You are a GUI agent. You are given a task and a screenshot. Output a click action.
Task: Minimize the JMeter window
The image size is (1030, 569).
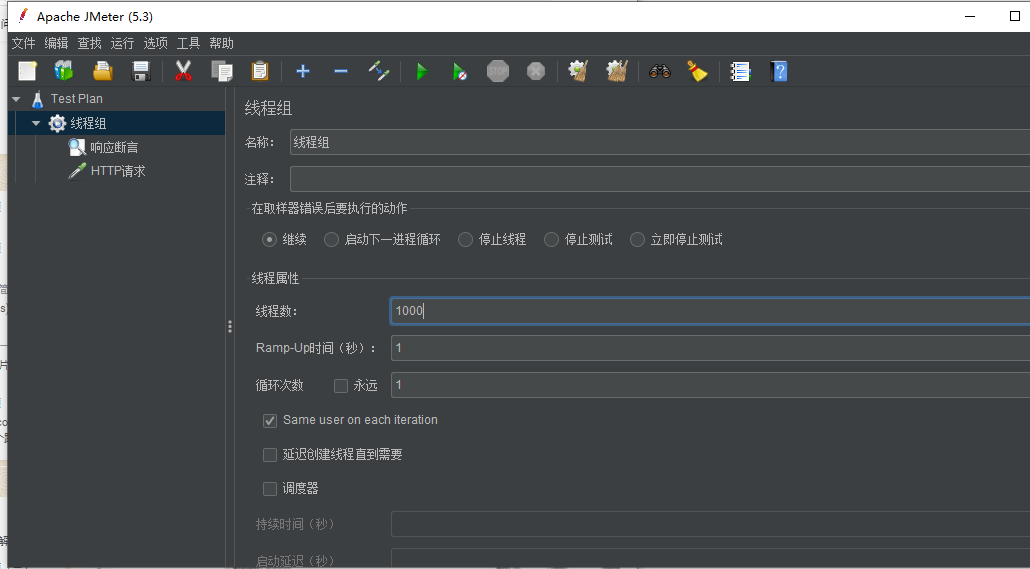tap(970, 16)
